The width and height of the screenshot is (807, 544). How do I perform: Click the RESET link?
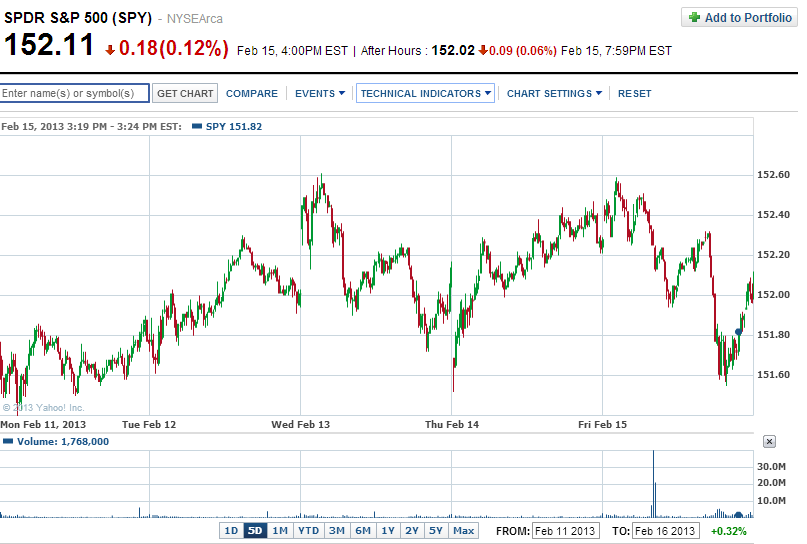tap(635, 94)
